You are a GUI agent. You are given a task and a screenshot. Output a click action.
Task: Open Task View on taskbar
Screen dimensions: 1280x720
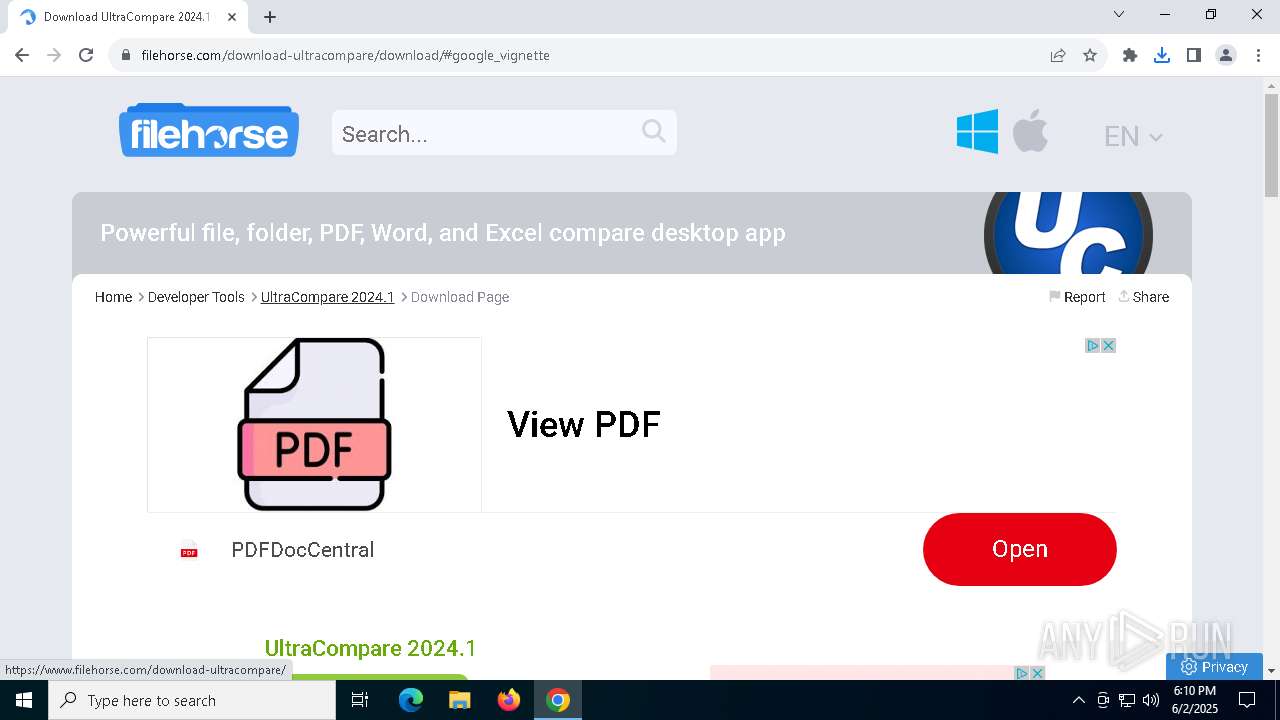pyautogui.click(x=360, y=700)
